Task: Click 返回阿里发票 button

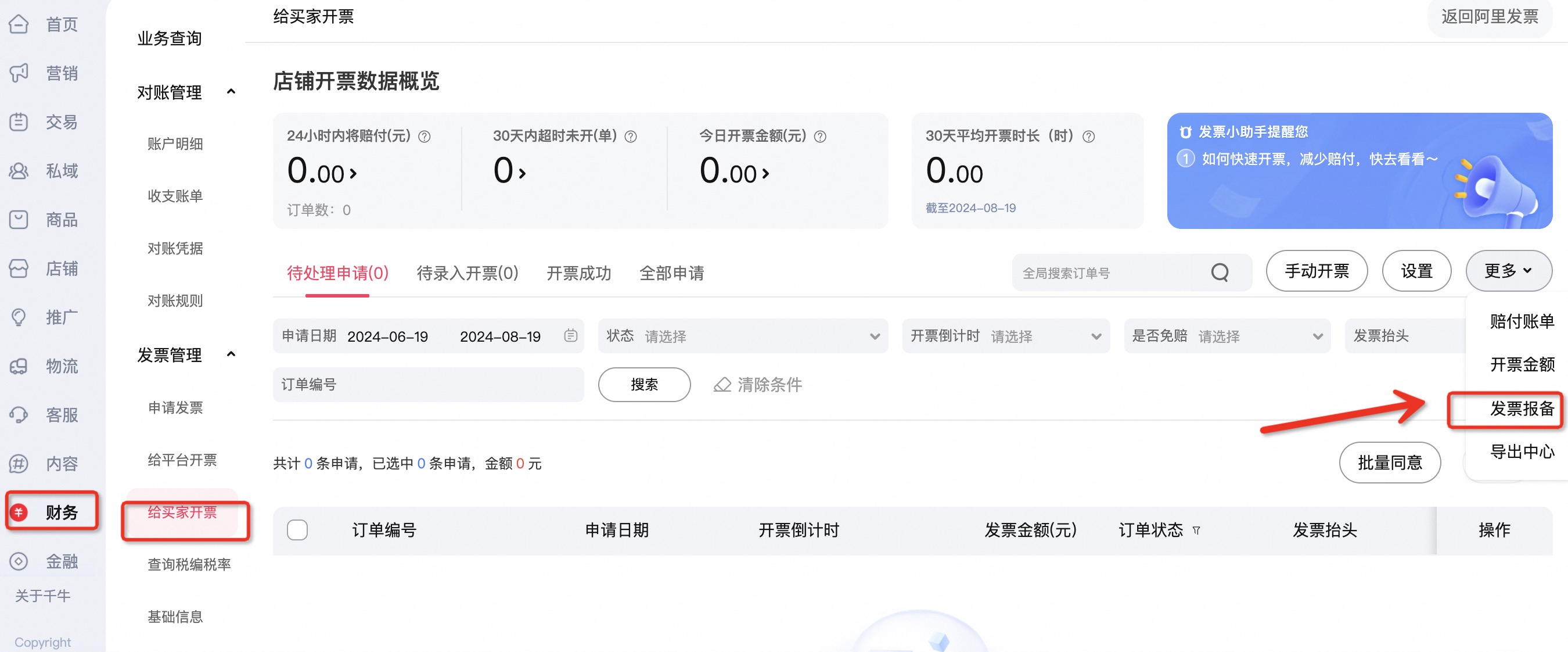Action: [x=1490, y=17]
